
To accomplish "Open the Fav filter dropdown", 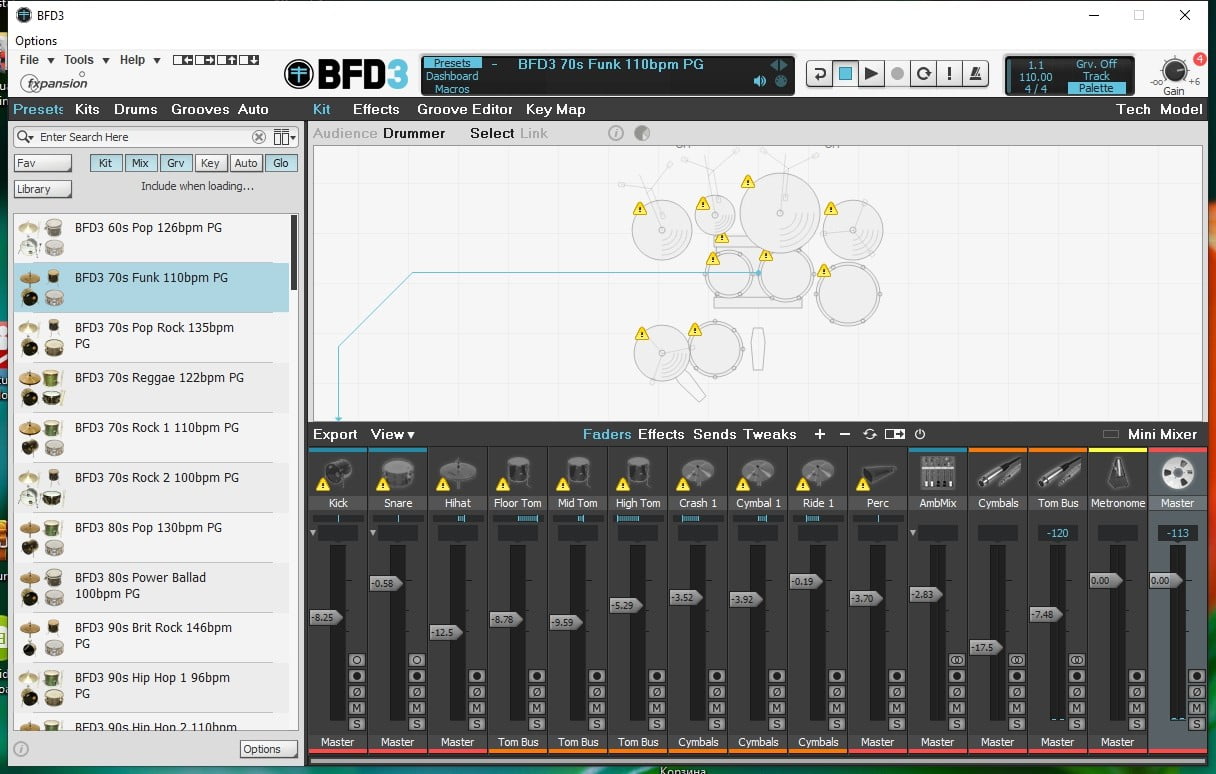I will pos(43,163).
